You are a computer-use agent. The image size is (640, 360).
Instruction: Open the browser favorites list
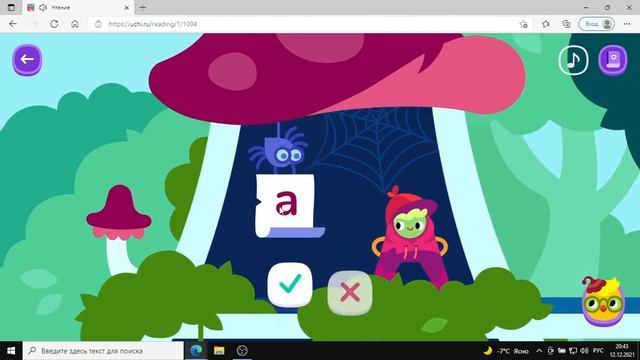click(546, 24)
